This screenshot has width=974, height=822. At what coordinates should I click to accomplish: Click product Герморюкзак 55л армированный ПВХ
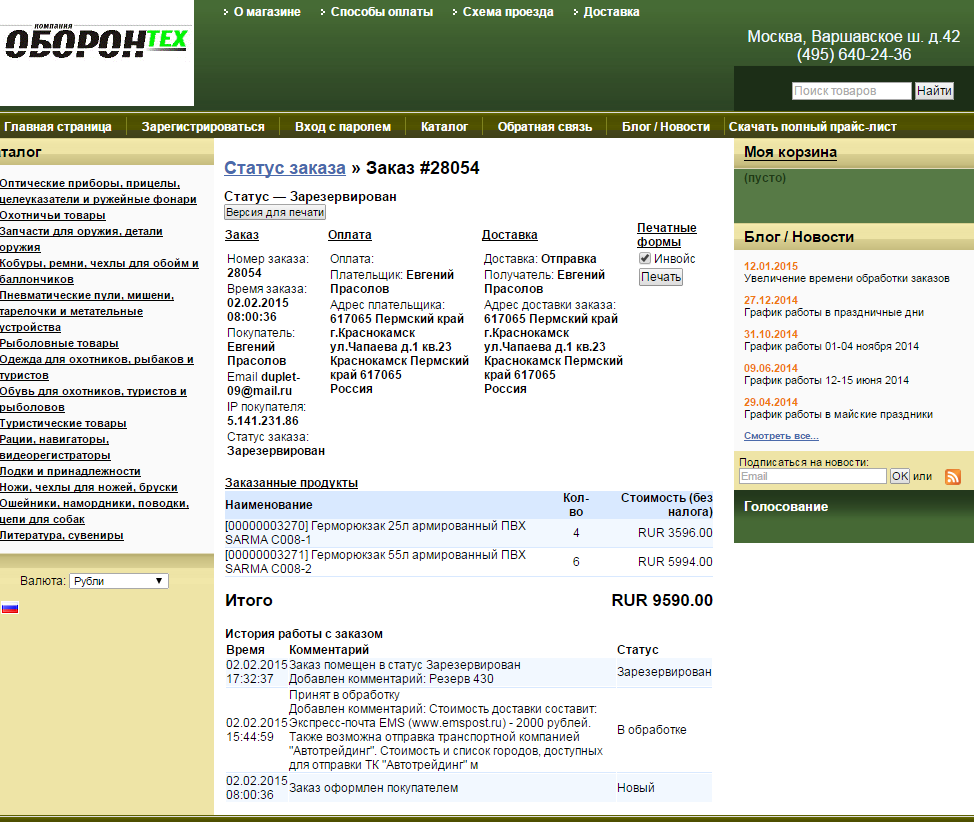(x=375, y=562)
